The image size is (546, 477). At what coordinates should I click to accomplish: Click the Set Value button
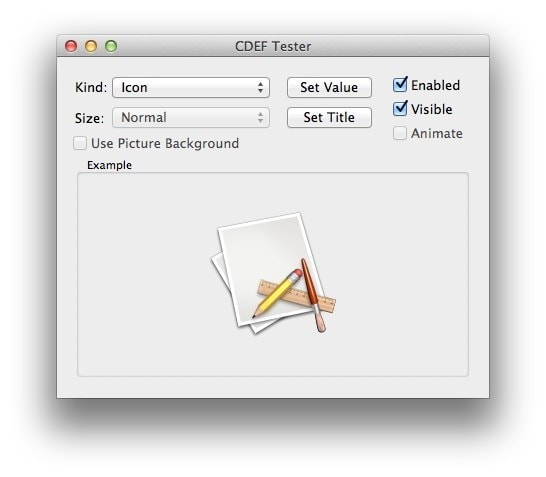coord(329,87)
